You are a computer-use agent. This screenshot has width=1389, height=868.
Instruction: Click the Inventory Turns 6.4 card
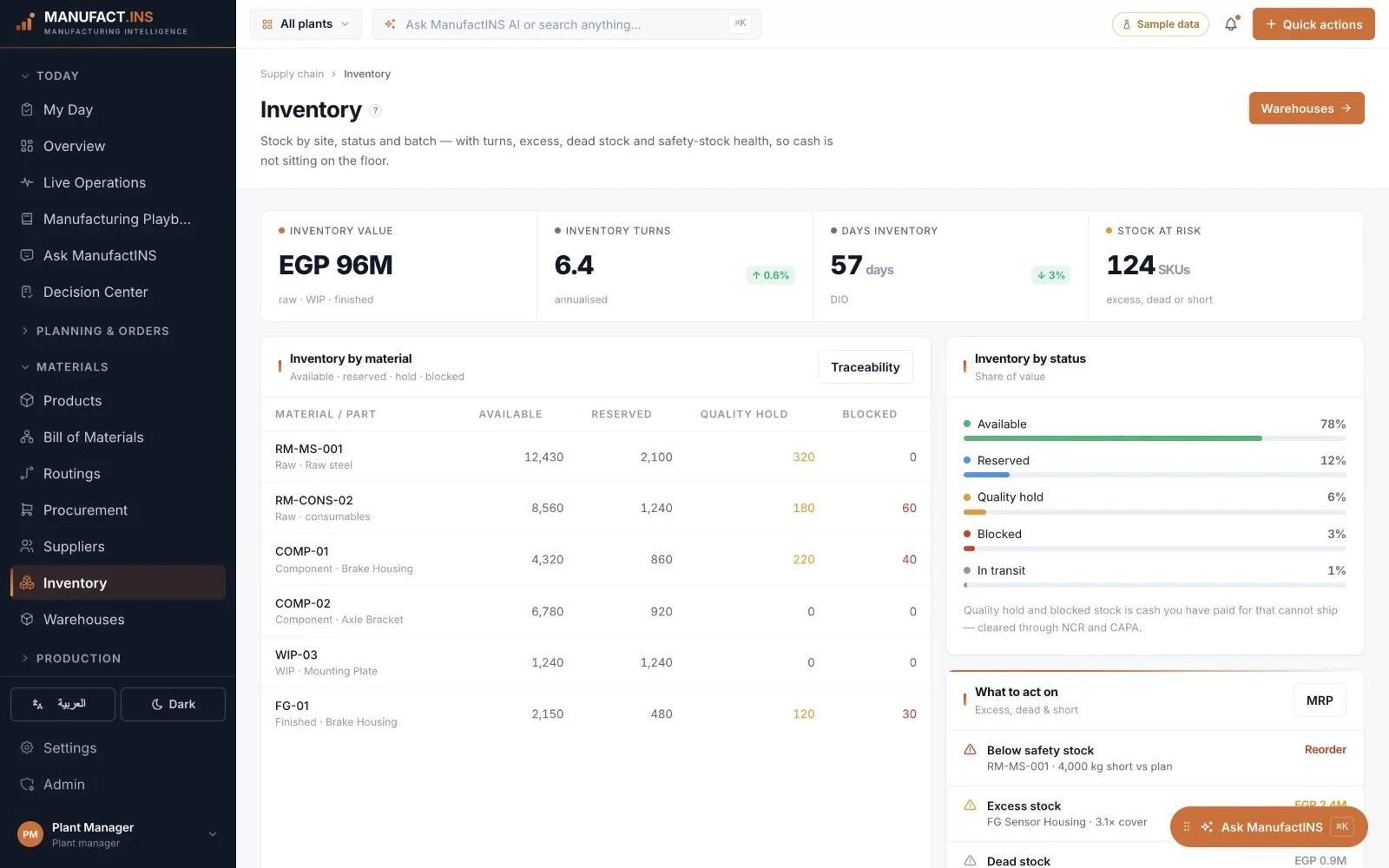[675, 266]
